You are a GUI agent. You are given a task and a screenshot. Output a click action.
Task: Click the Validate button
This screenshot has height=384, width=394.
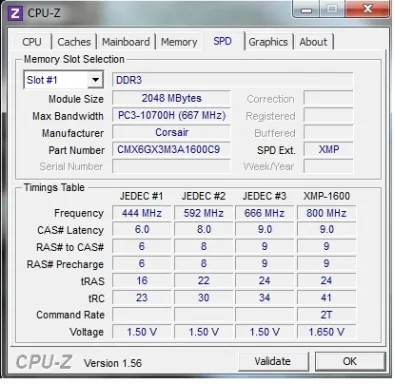(273, 361)
